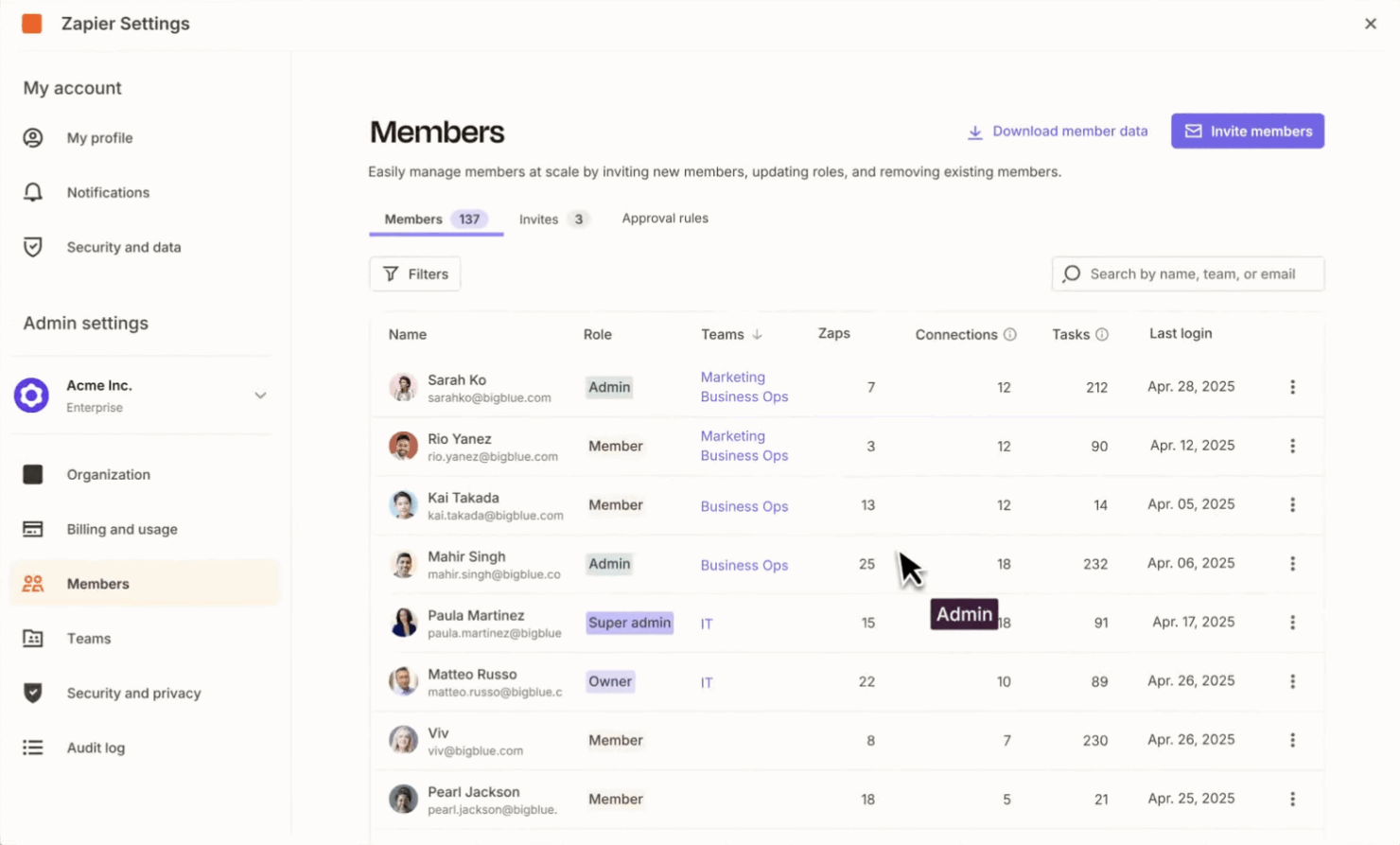Click the My profile icon
This screenshot has width=1400, height=845.
tap(33, 137)
